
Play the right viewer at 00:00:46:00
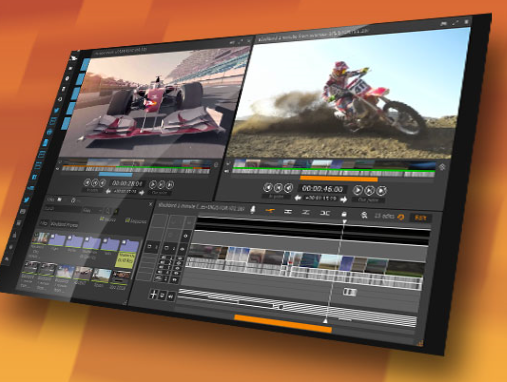357,190
